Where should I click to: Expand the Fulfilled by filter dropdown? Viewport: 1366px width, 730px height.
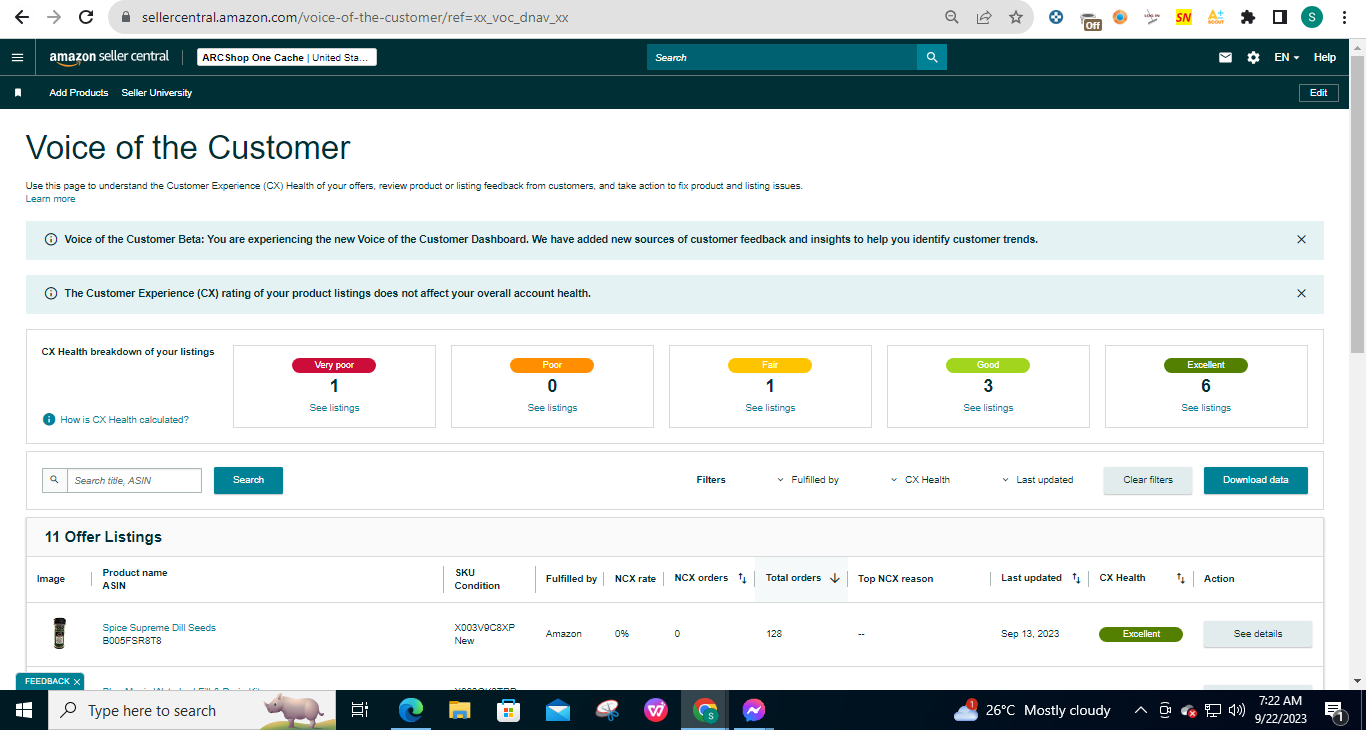(808, 480)
